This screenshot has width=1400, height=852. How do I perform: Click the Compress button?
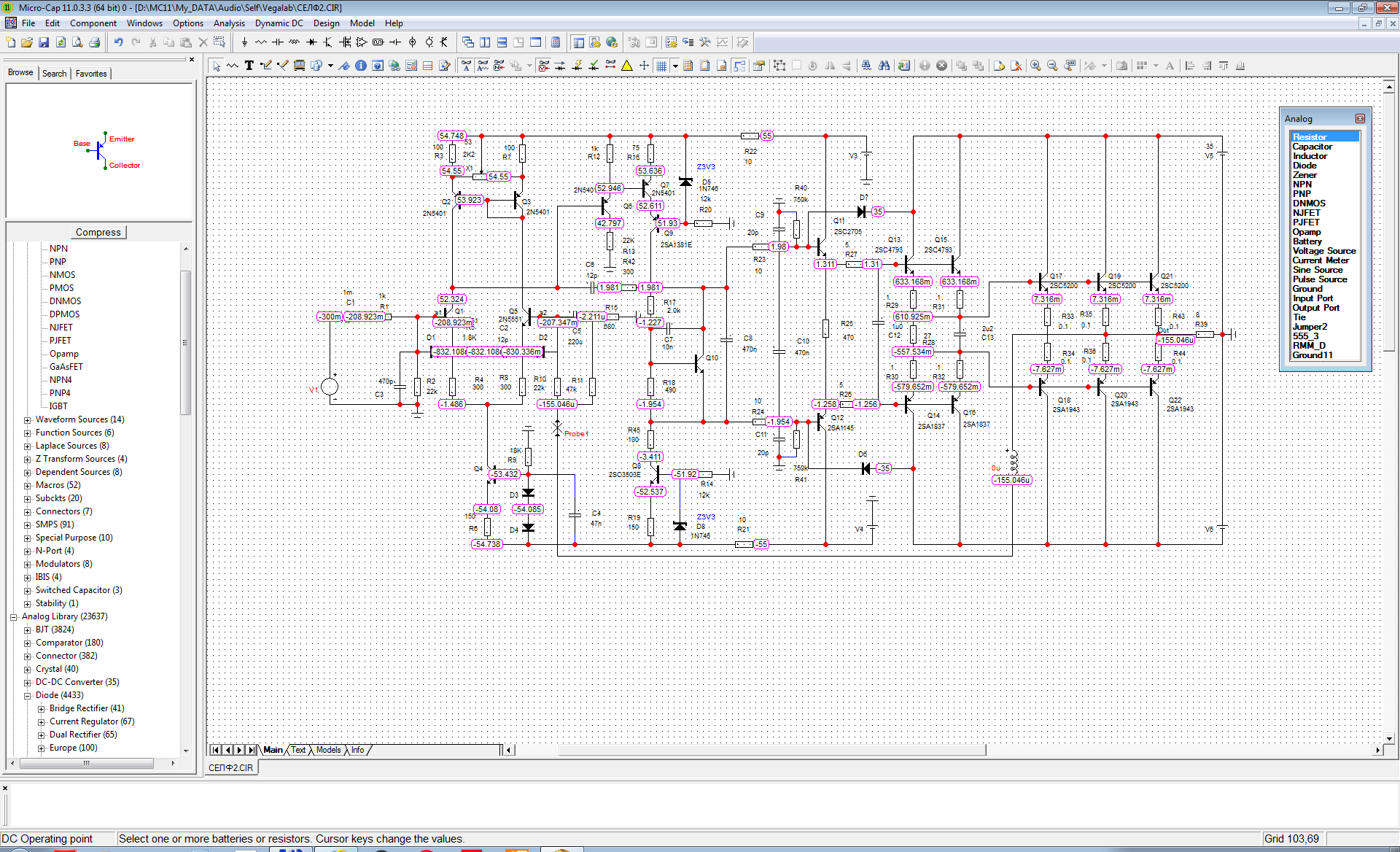98,232
